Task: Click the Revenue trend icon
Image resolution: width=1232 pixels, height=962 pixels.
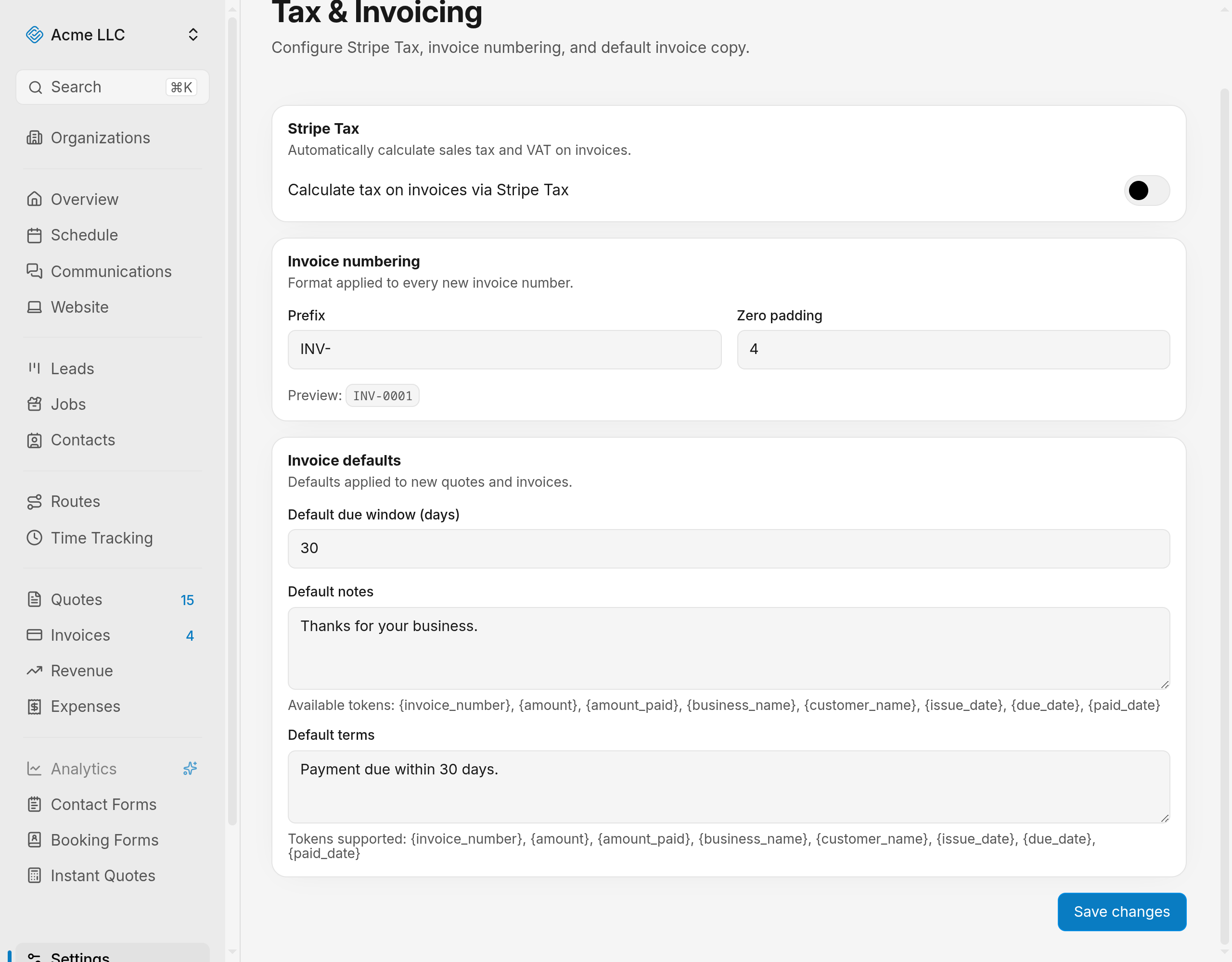Action: (35, 671)
